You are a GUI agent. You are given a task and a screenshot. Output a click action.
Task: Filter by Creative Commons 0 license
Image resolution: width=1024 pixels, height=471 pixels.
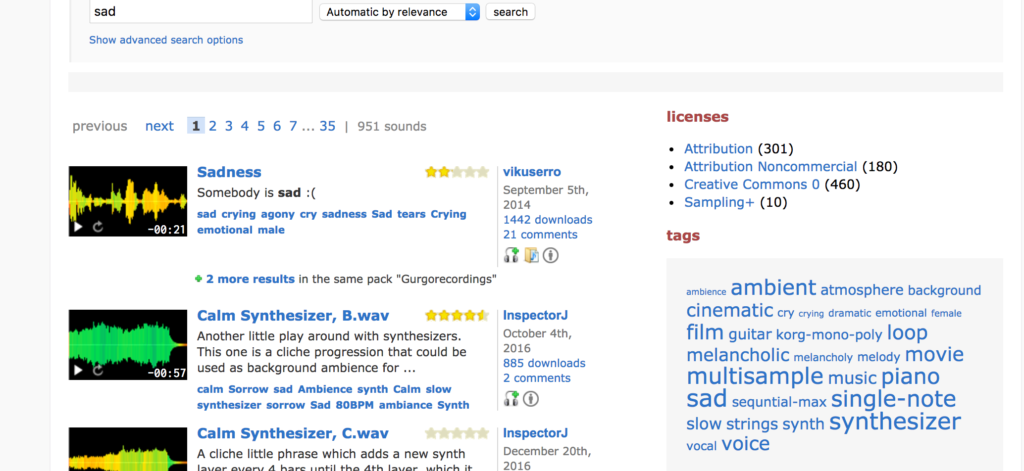[752, 184]
